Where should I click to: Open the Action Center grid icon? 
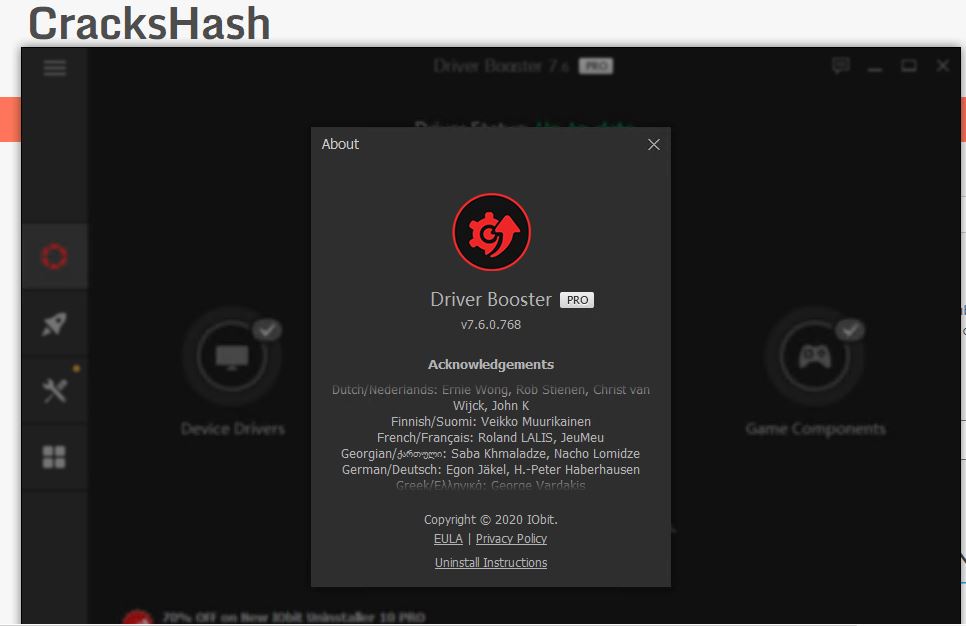(x=54, y=457)
